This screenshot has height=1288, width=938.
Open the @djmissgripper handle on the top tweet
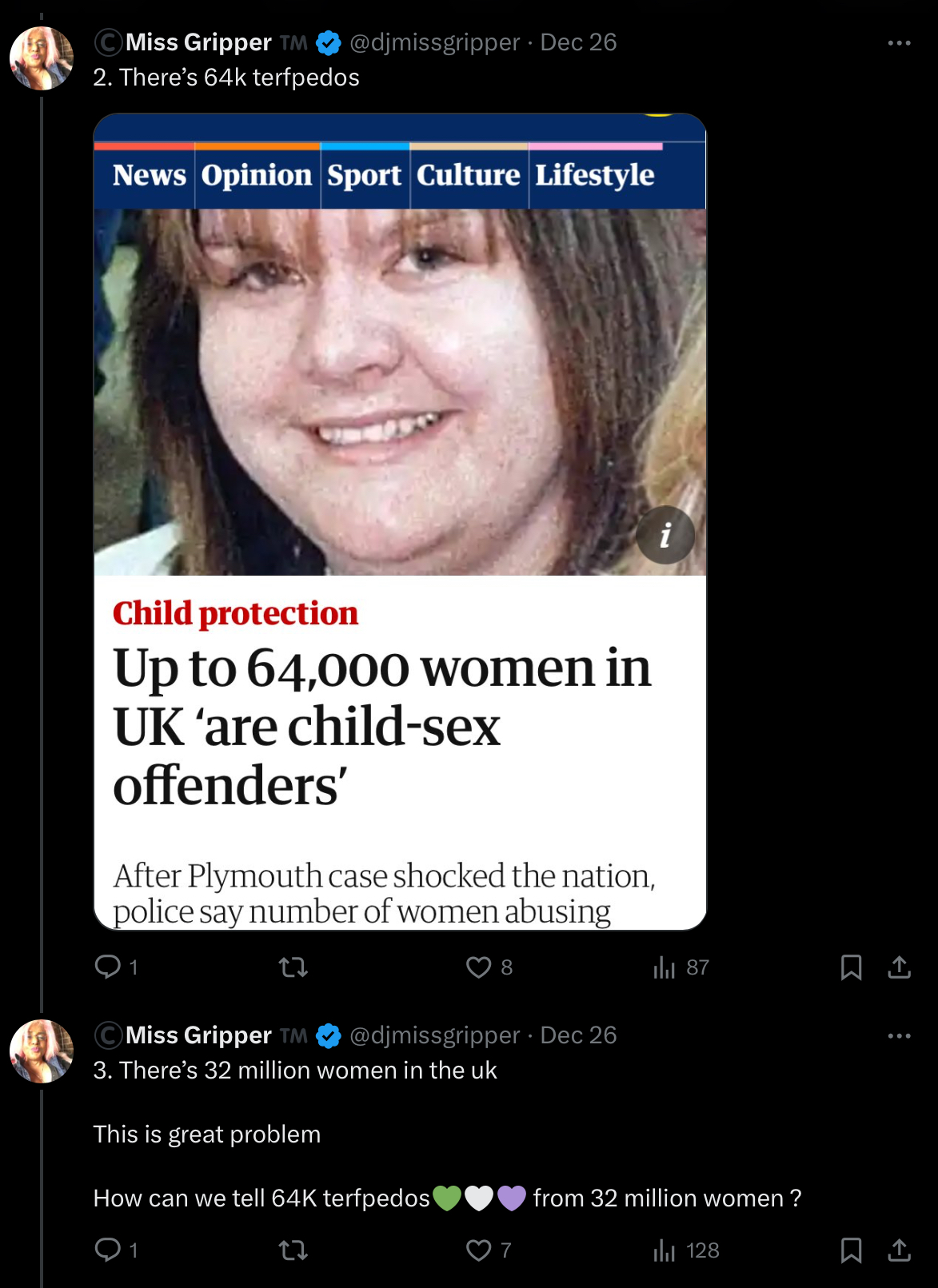click(435, 42)
